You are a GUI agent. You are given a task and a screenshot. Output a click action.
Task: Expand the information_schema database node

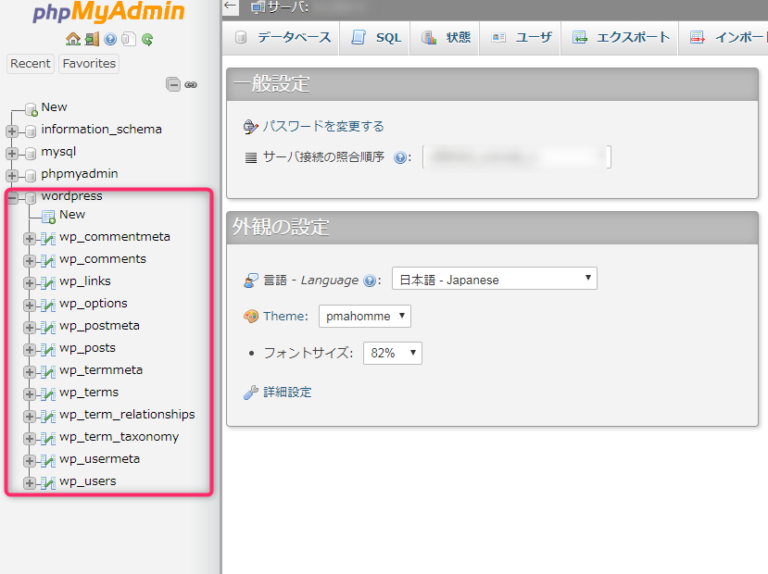pyautogui.click(x=12, y=130)
